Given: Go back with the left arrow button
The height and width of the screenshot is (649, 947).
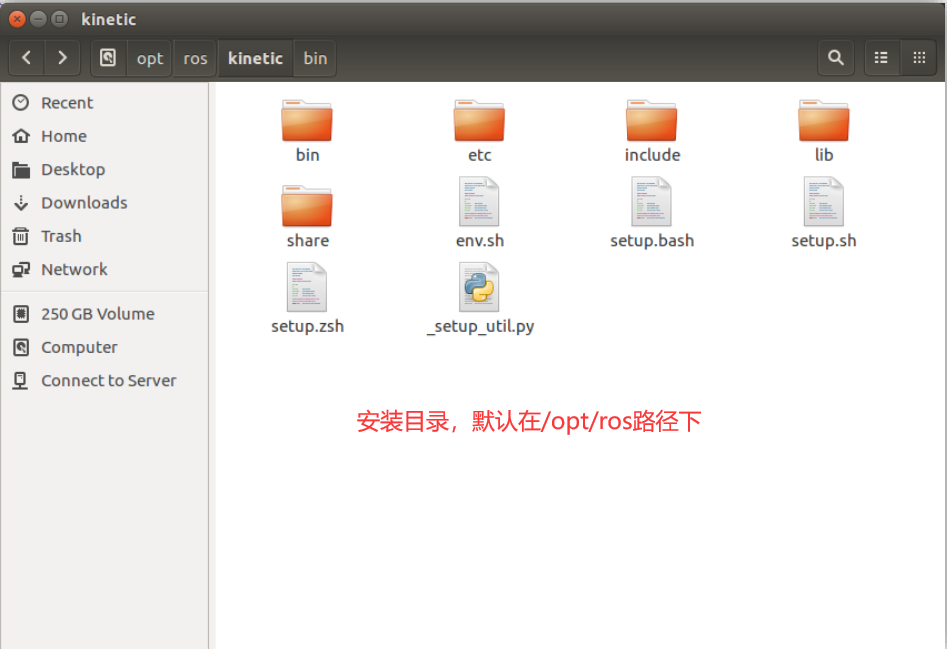Looking at the screenshot, I should (27, 58).
